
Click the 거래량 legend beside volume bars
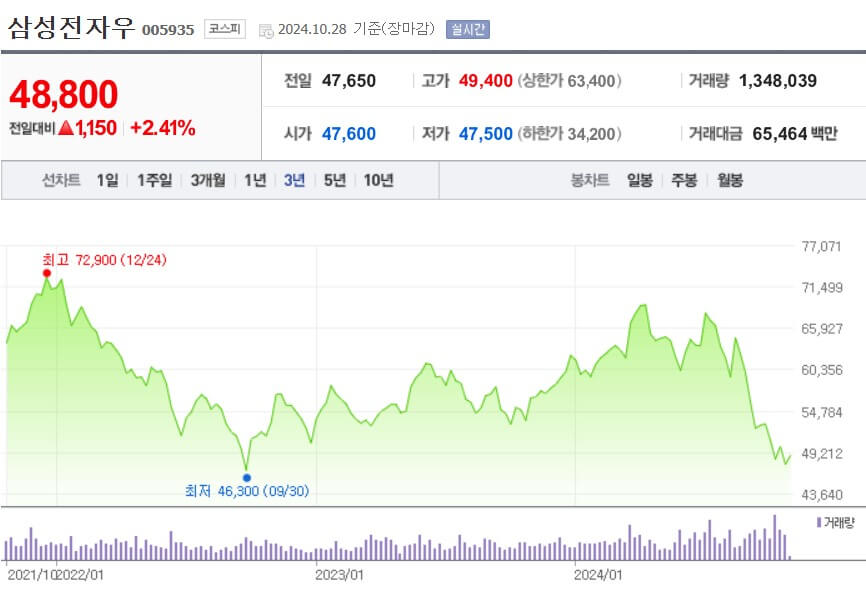click(835, 522)
